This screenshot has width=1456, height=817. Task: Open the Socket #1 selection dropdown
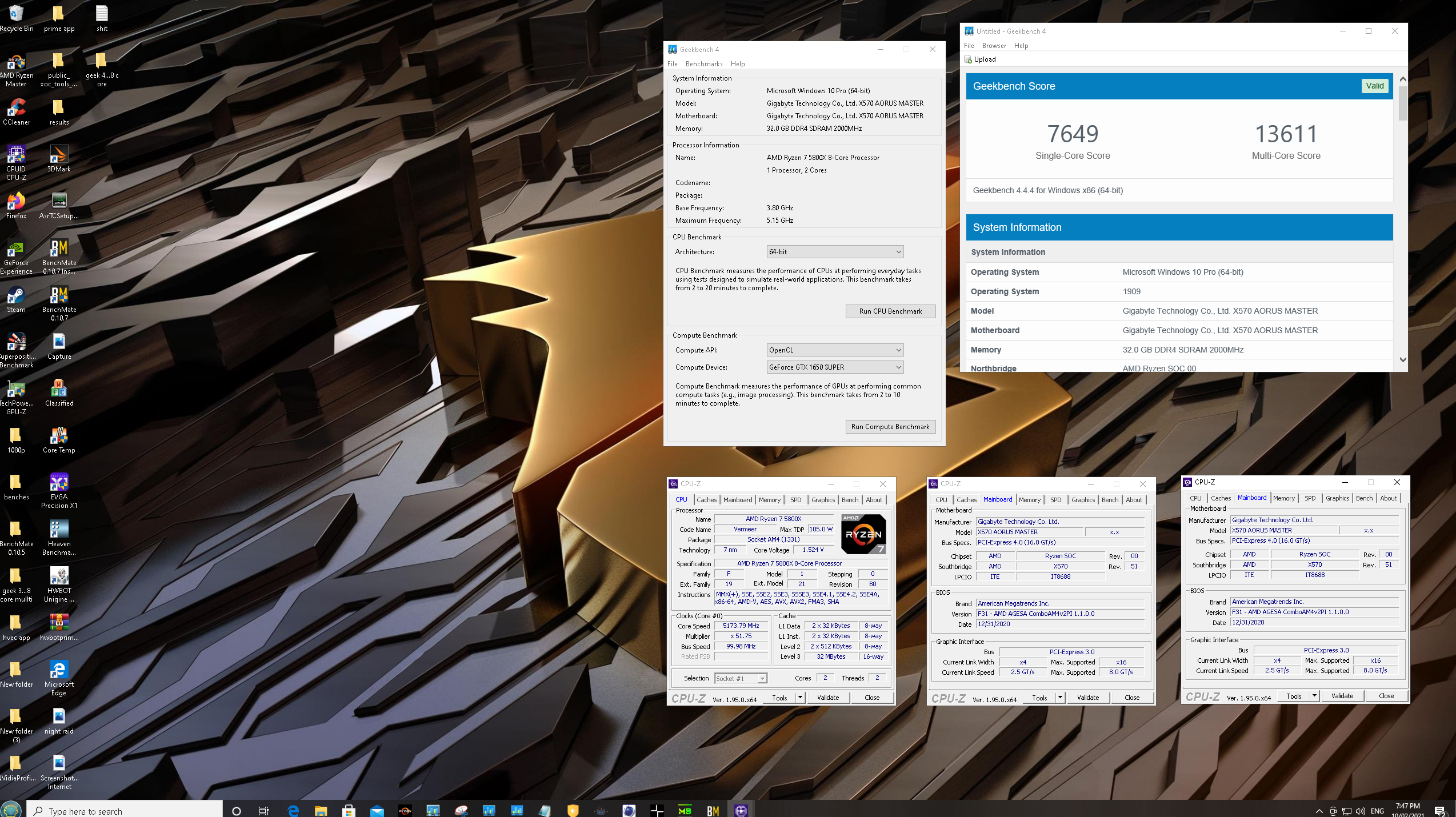coord(741,679)
